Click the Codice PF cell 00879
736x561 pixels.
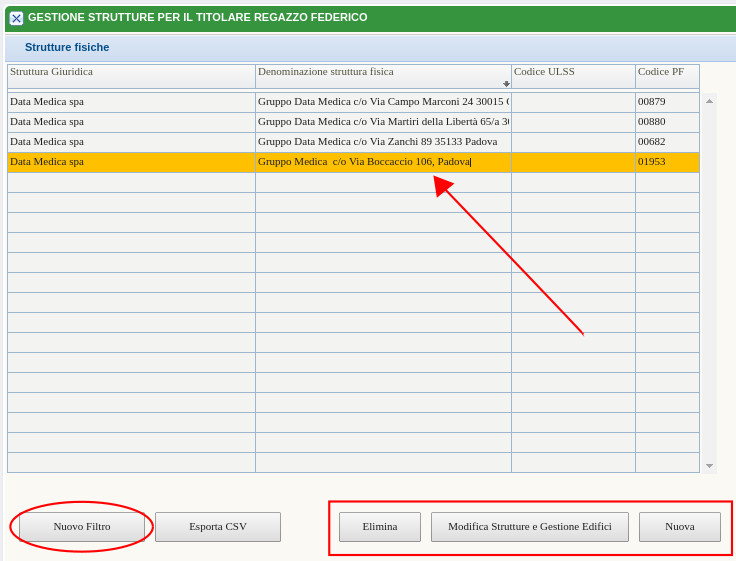(x=667, y=102)
